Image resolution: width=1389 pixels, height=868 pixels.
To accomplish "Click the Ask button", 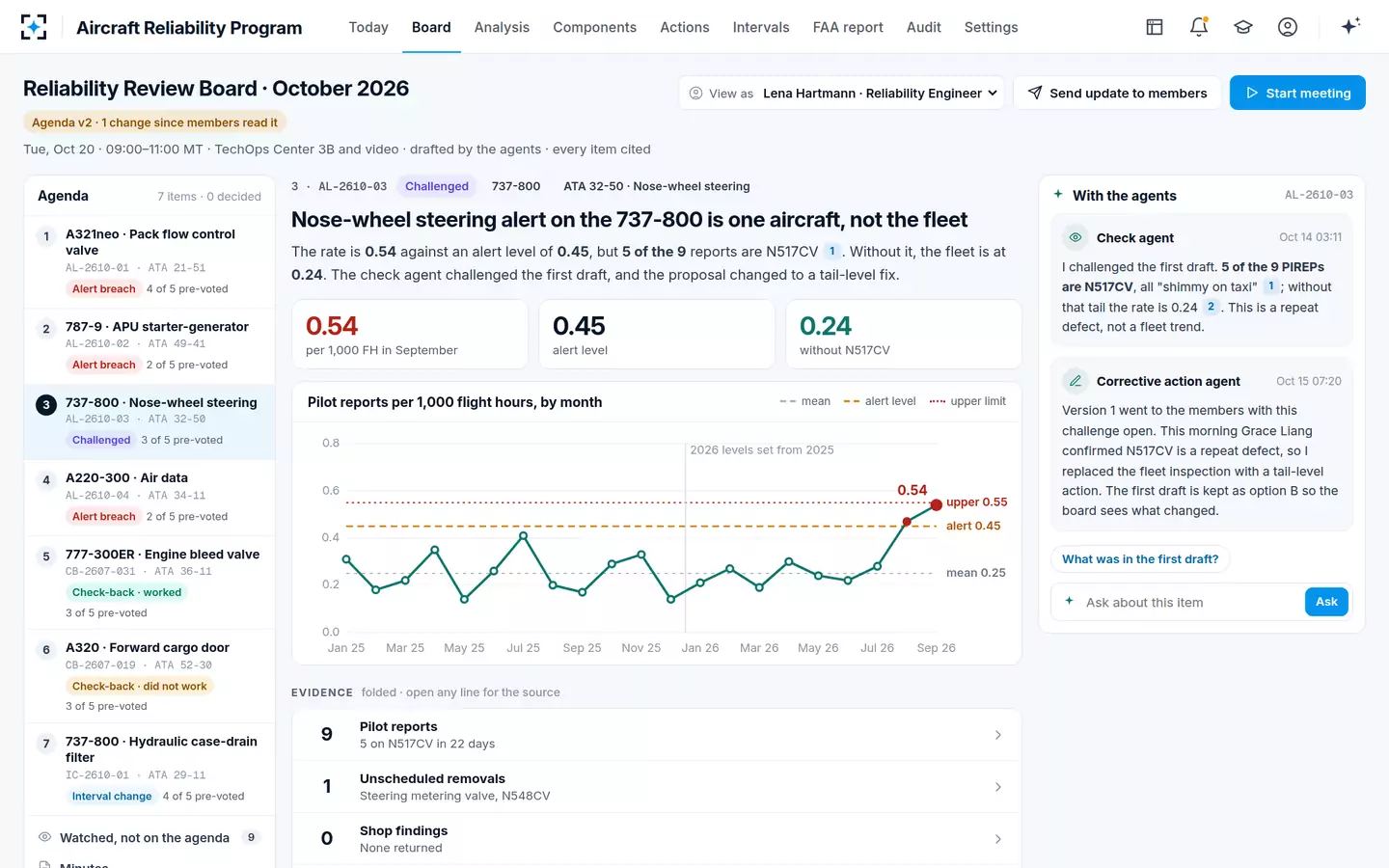I will (x=1326, y=602).
